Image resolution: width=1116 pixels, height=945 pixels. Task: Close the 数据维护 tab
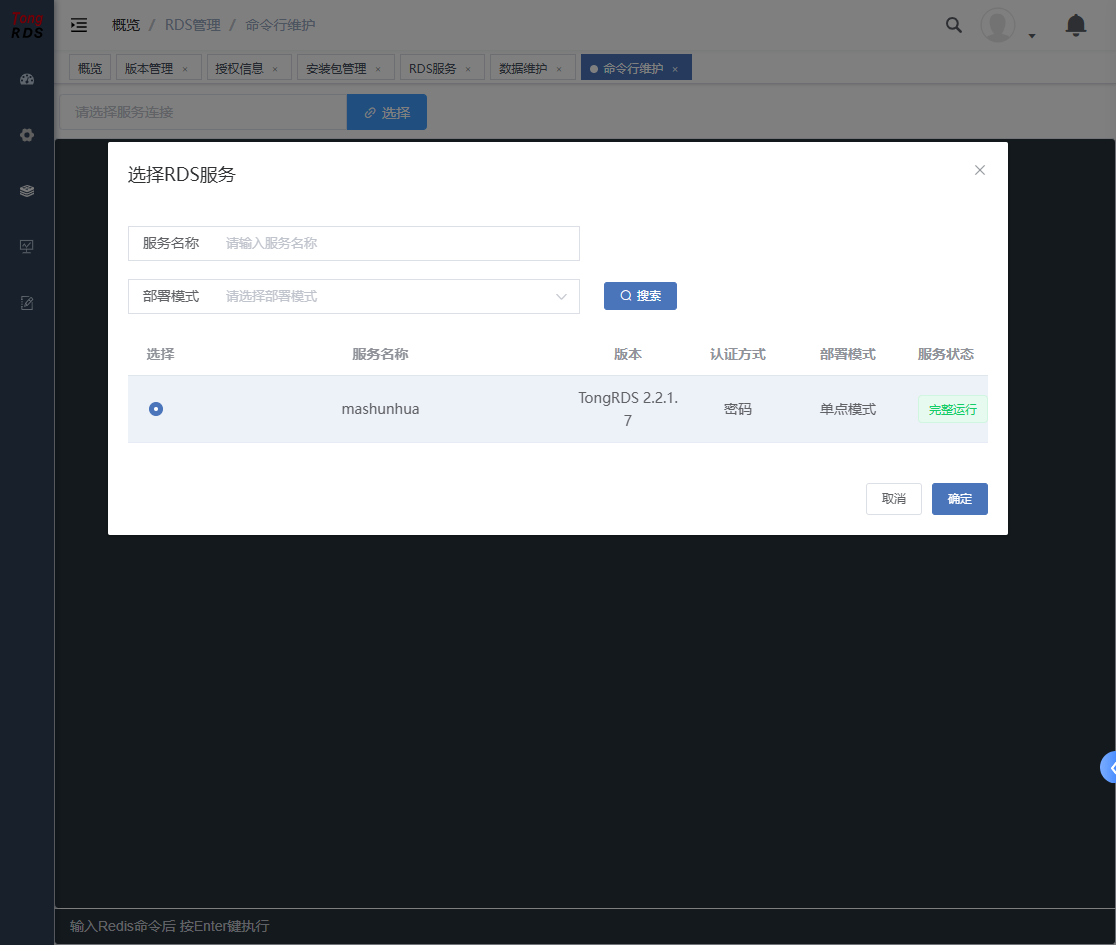click(x=559, y=69)
